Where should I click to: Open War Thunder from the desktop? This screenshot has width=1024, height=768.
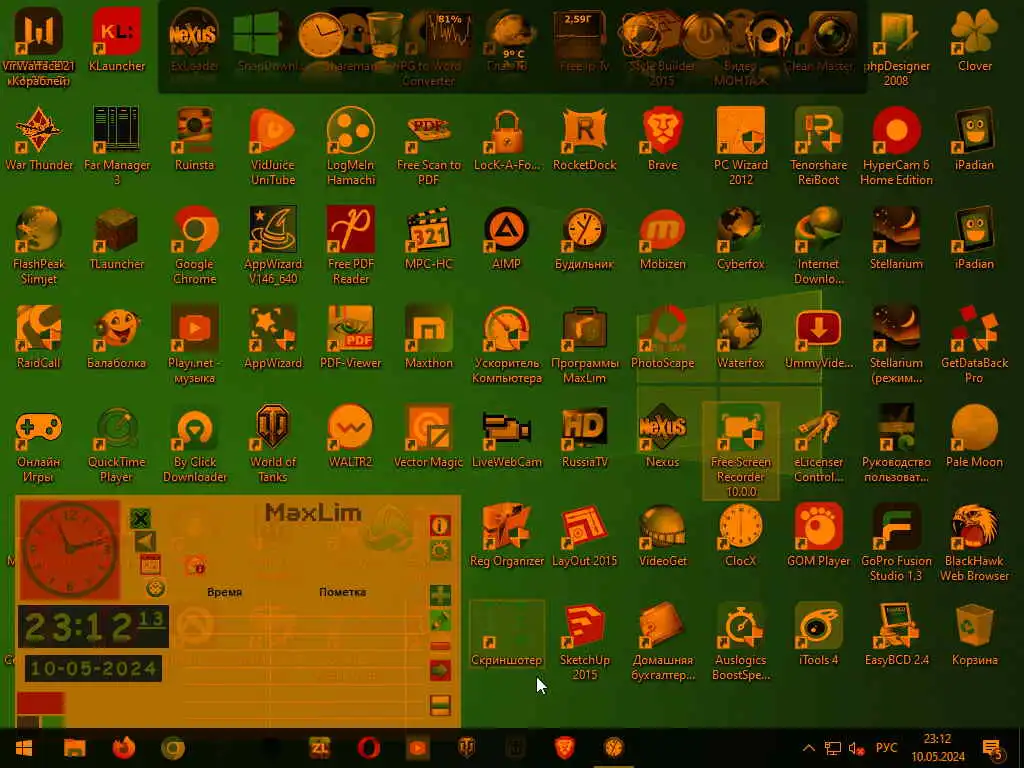[x=39, y=139]
